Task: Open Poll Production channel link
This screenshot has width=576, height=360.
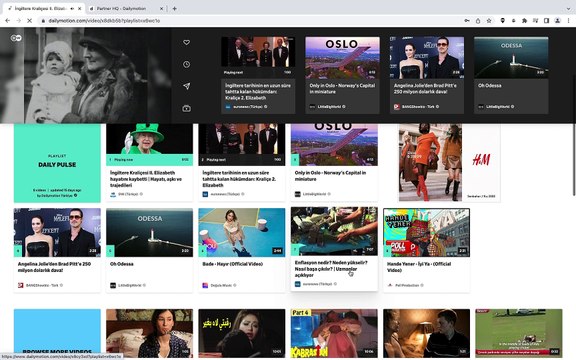Action: tap(407, 285)
